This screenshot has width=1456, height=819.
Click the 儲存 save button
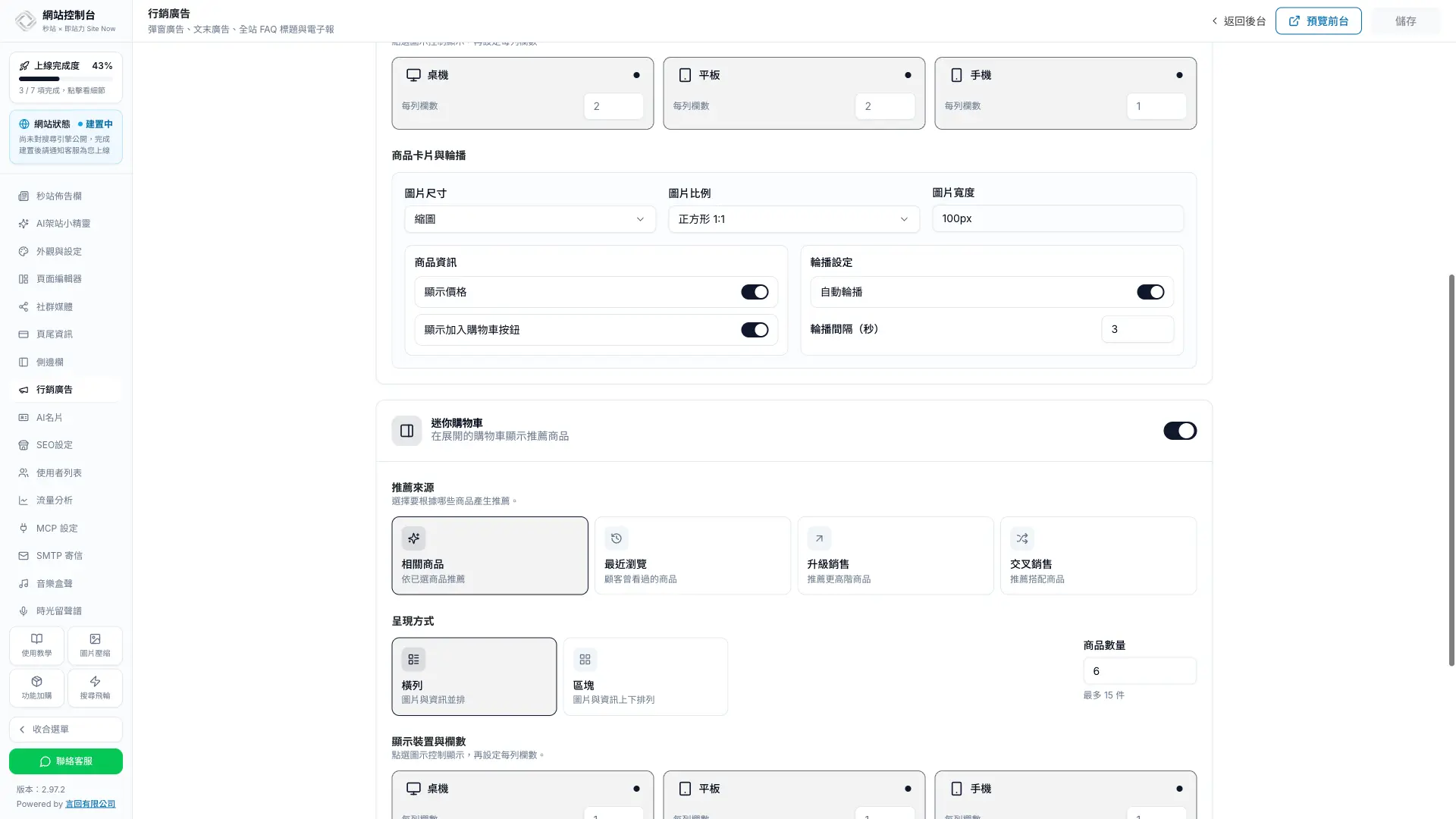[1405, 21]
